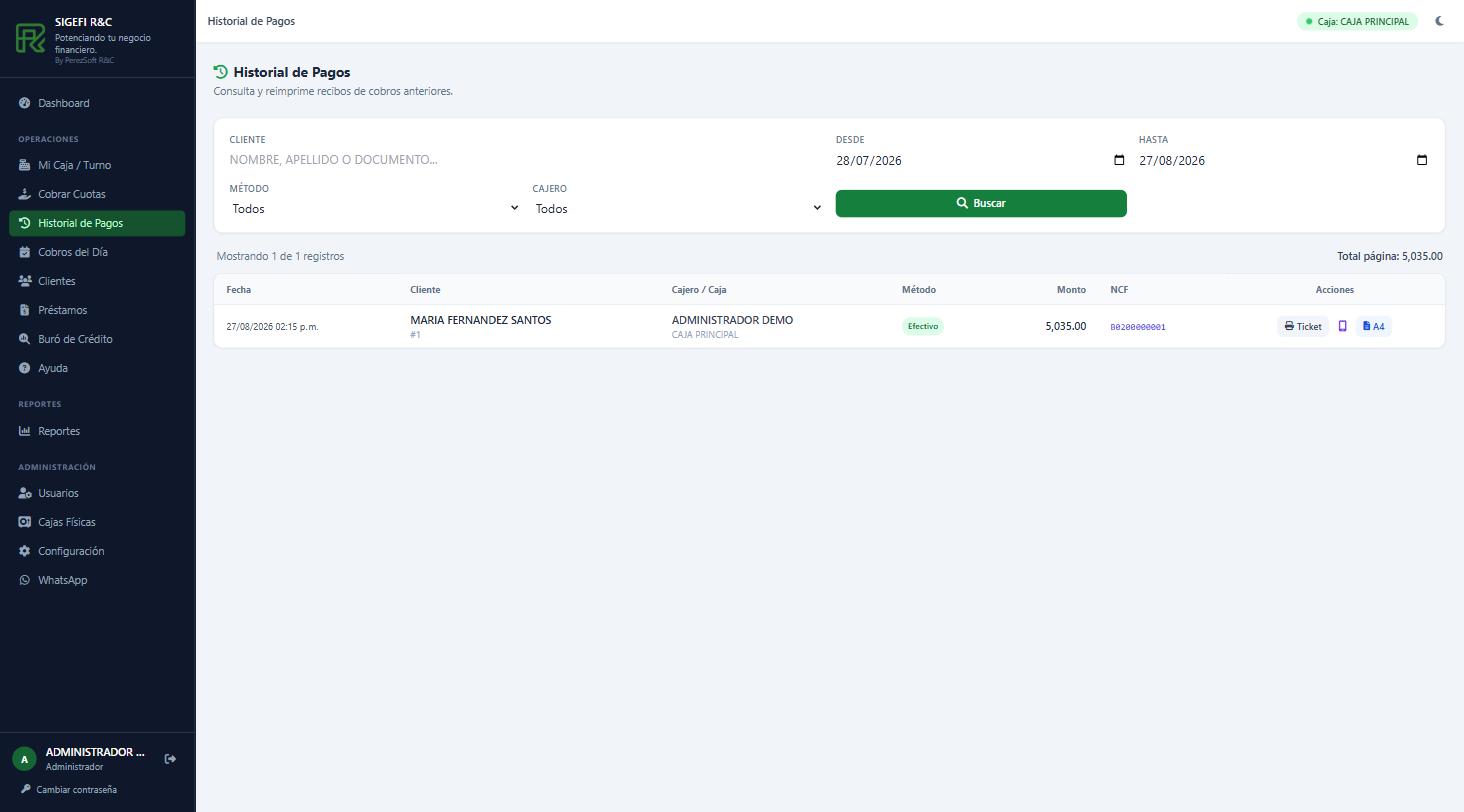Image resolution: width=1464 pixels, height=812 pixels.
Task: Click the Desde date field
Action: click(981, 160)
